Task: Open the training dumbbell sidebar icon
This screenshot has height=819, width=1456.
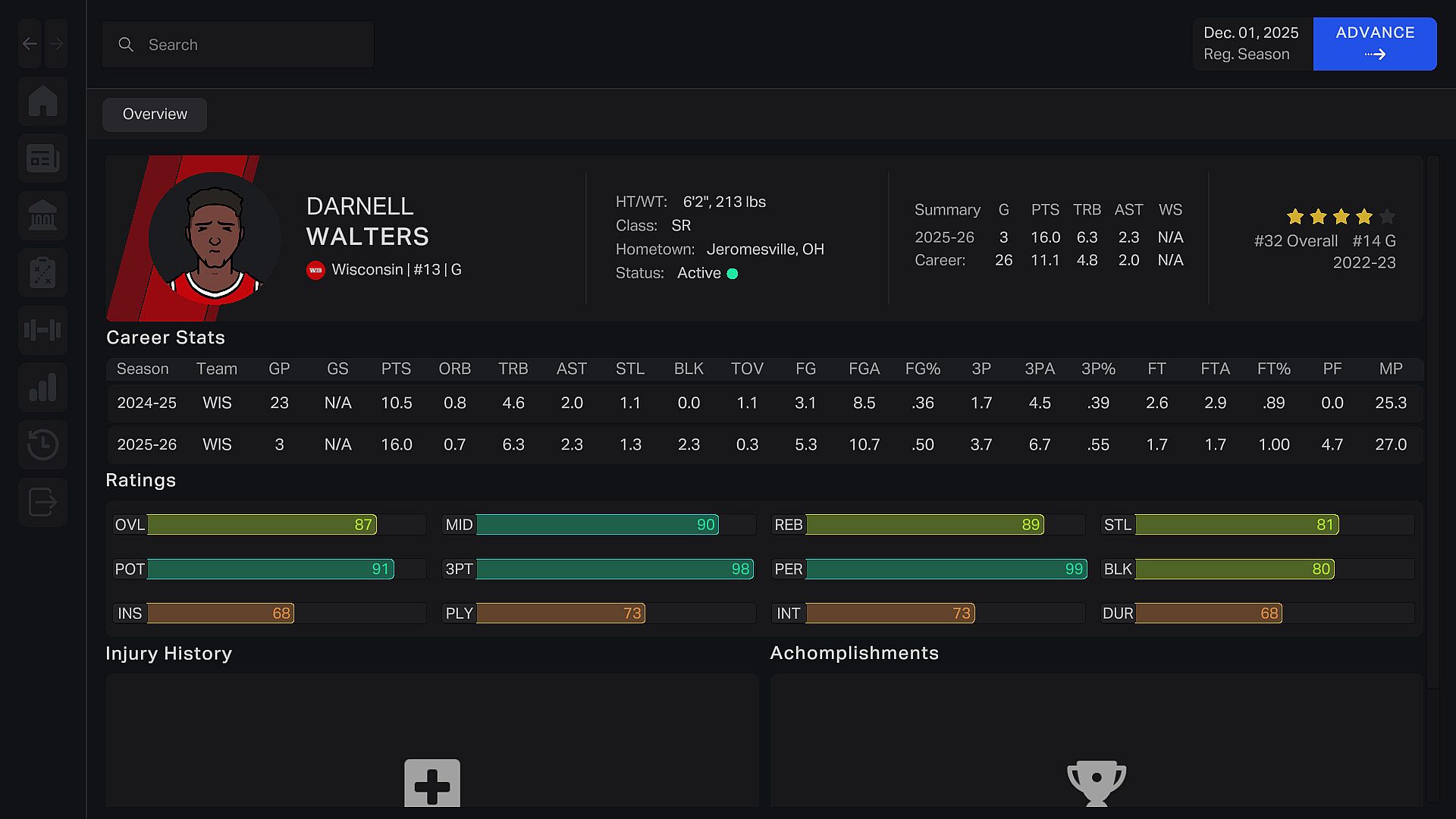Action: [43, 330]
